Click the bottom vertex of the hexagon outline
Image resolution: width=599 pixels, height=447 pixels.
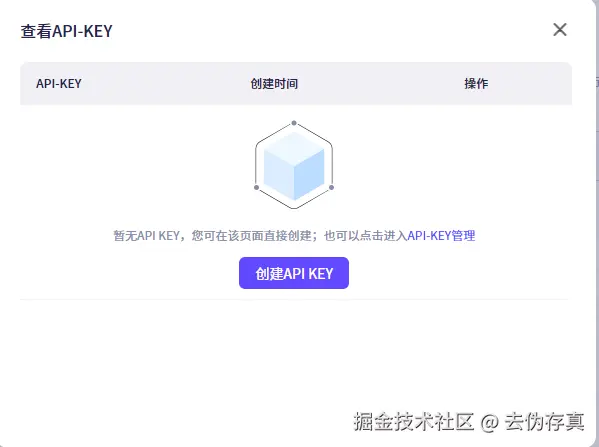point(294,208)
